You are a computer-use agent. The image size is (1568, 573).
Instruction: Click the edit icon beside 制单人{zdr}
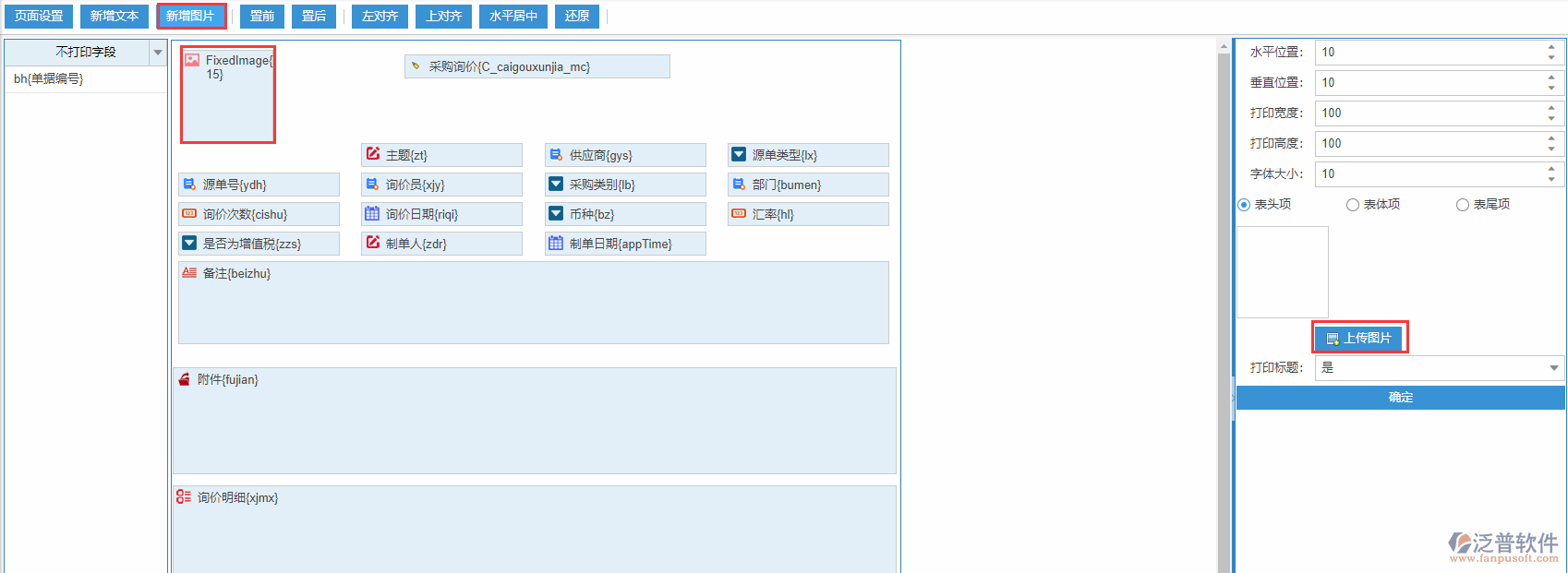coord(373,242)
